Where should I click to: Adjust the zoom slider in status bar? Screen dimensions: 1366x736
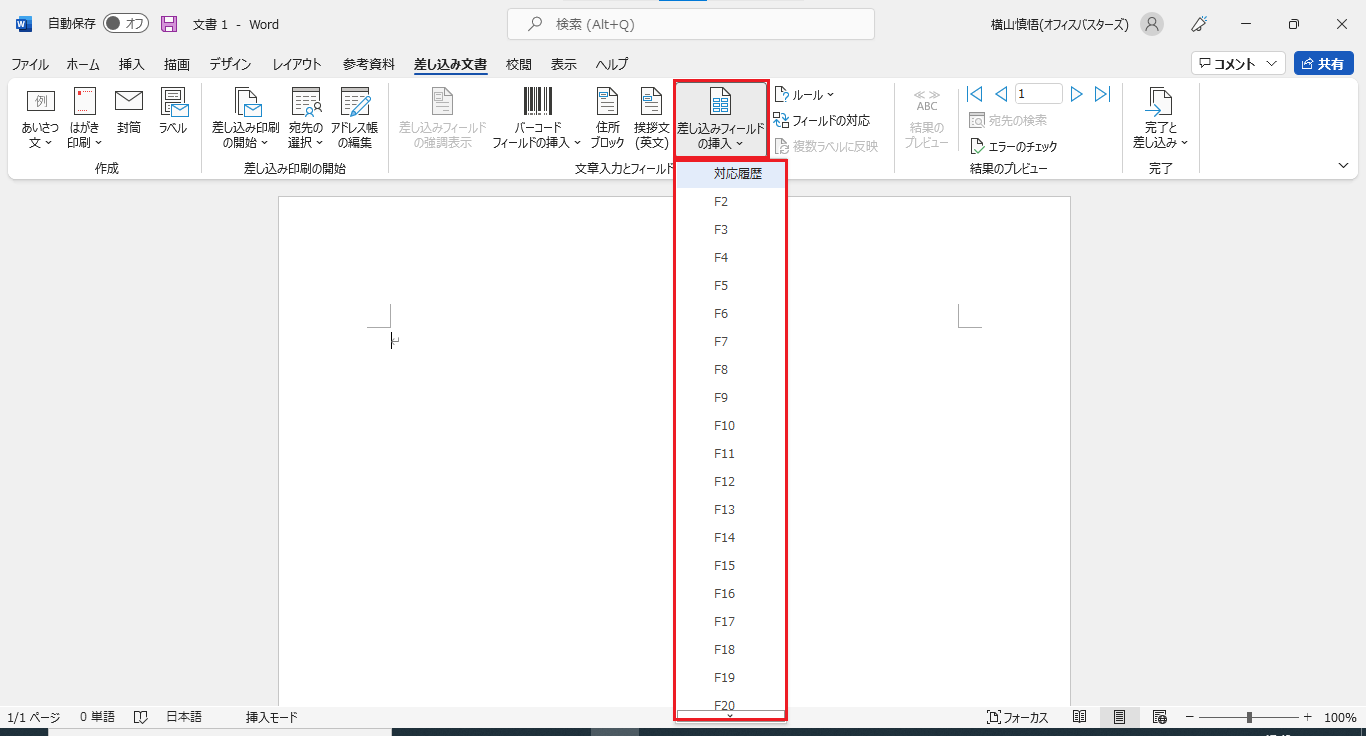(x=1249, y=717)
